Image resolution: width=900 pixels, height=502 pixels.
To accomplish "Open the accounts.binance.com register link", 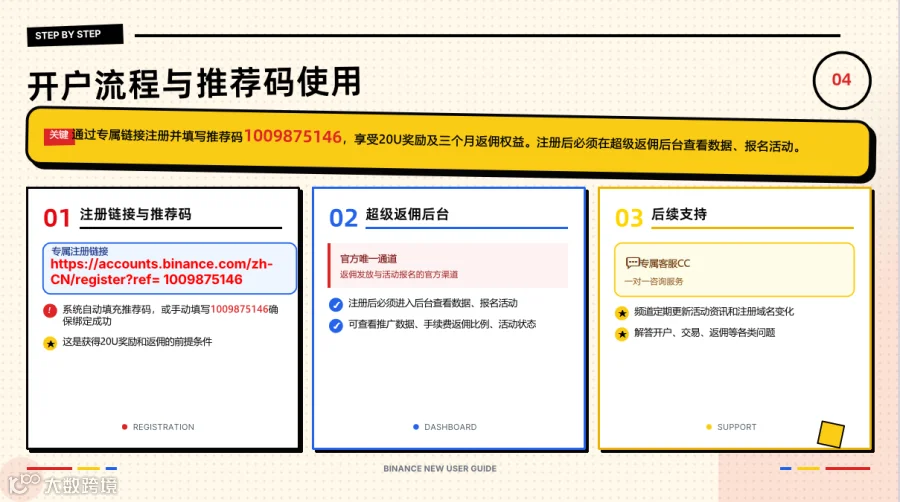I will 161,271.
